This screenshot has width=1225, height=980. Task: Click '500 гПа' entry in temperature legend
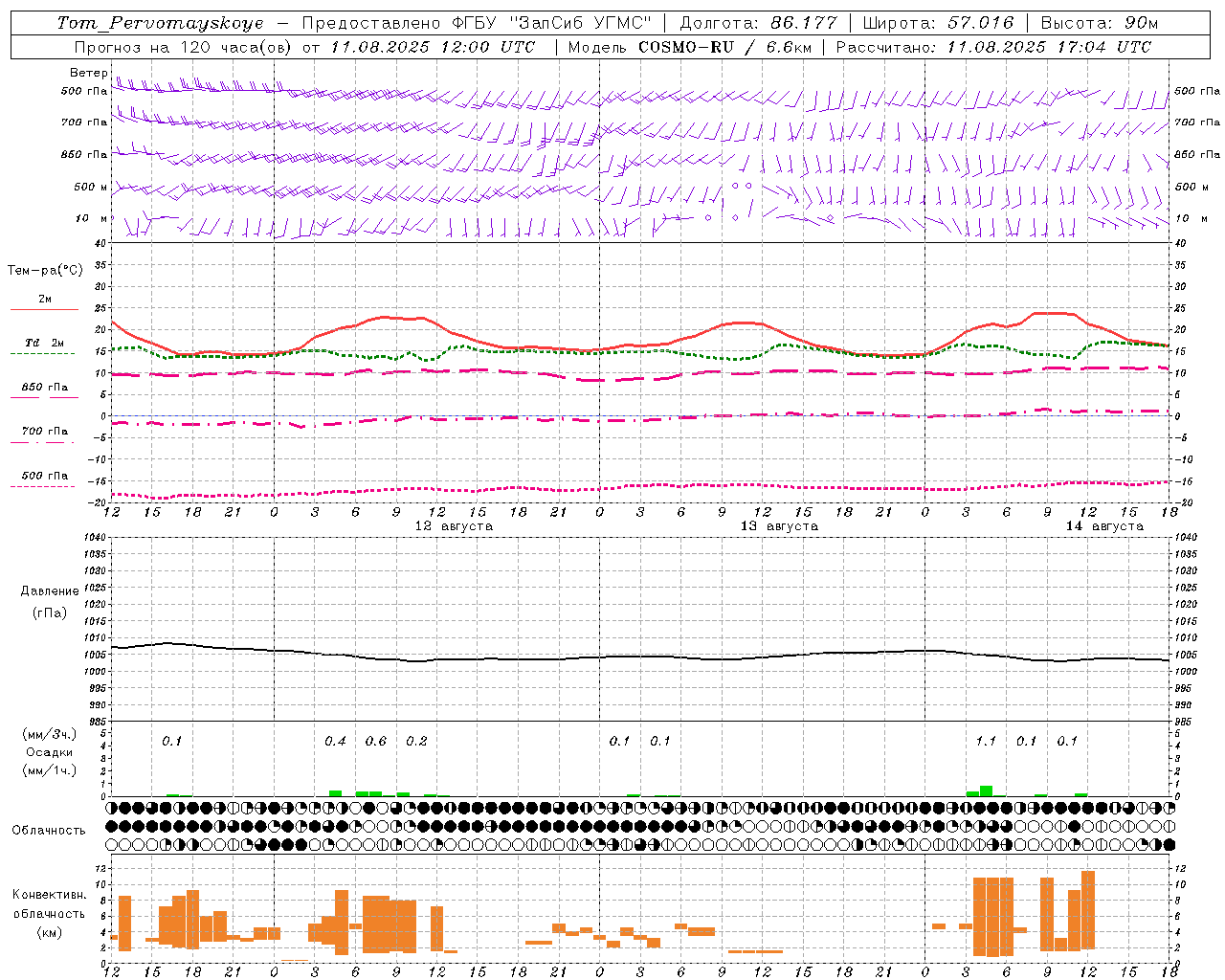[x=45, y=476]
